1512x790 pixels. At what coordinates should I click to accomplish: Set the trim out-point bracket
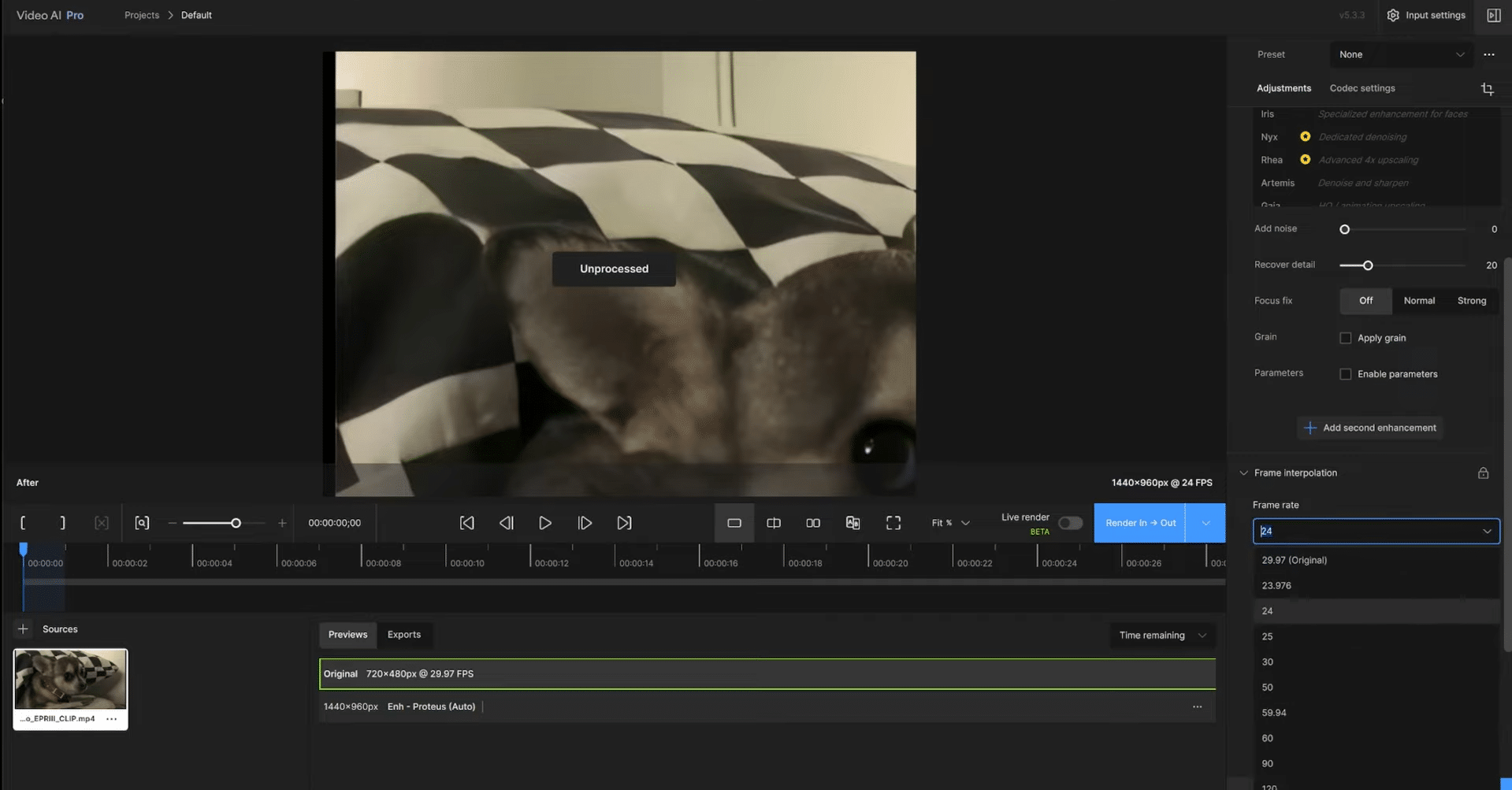(62, 523)
